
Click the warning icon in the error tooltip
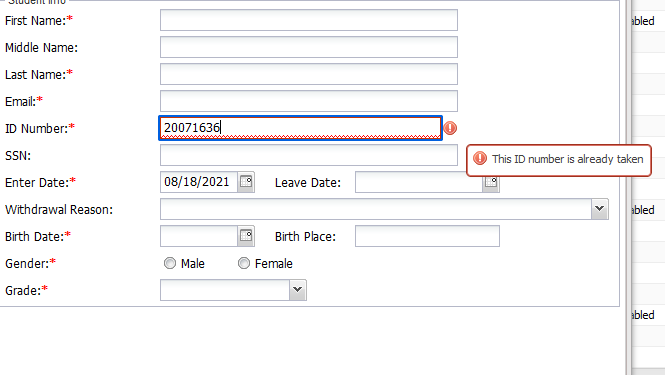[x=480, y=159]
